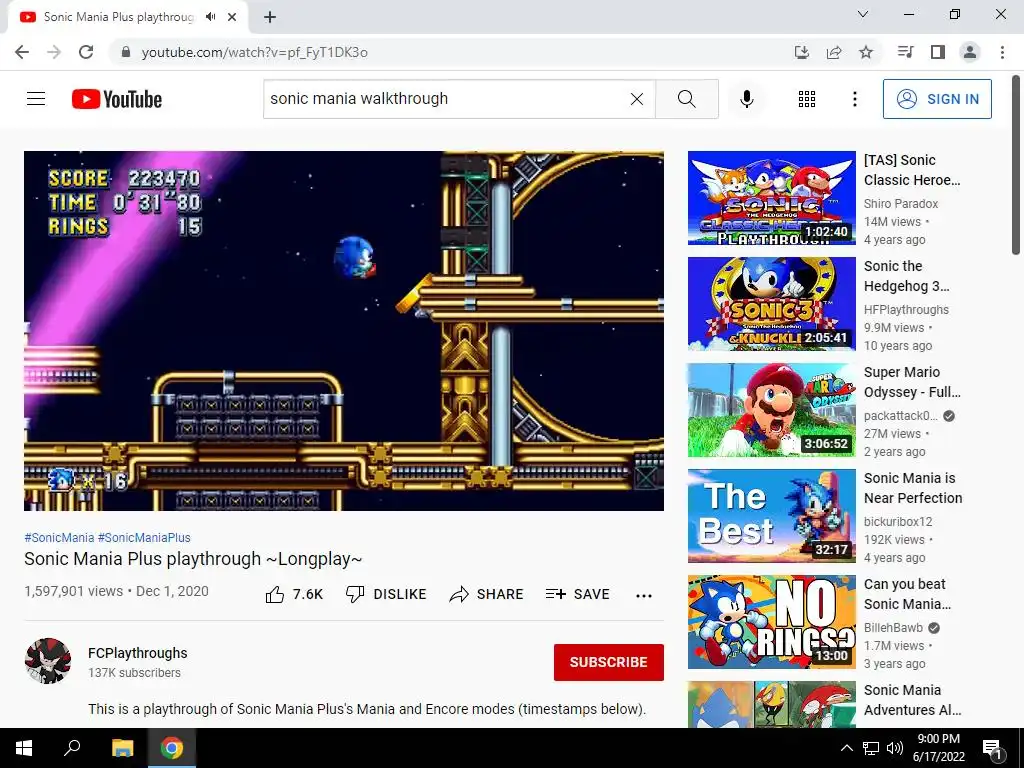
Task: Show hidden system tray icons
Action: [846, 748]
